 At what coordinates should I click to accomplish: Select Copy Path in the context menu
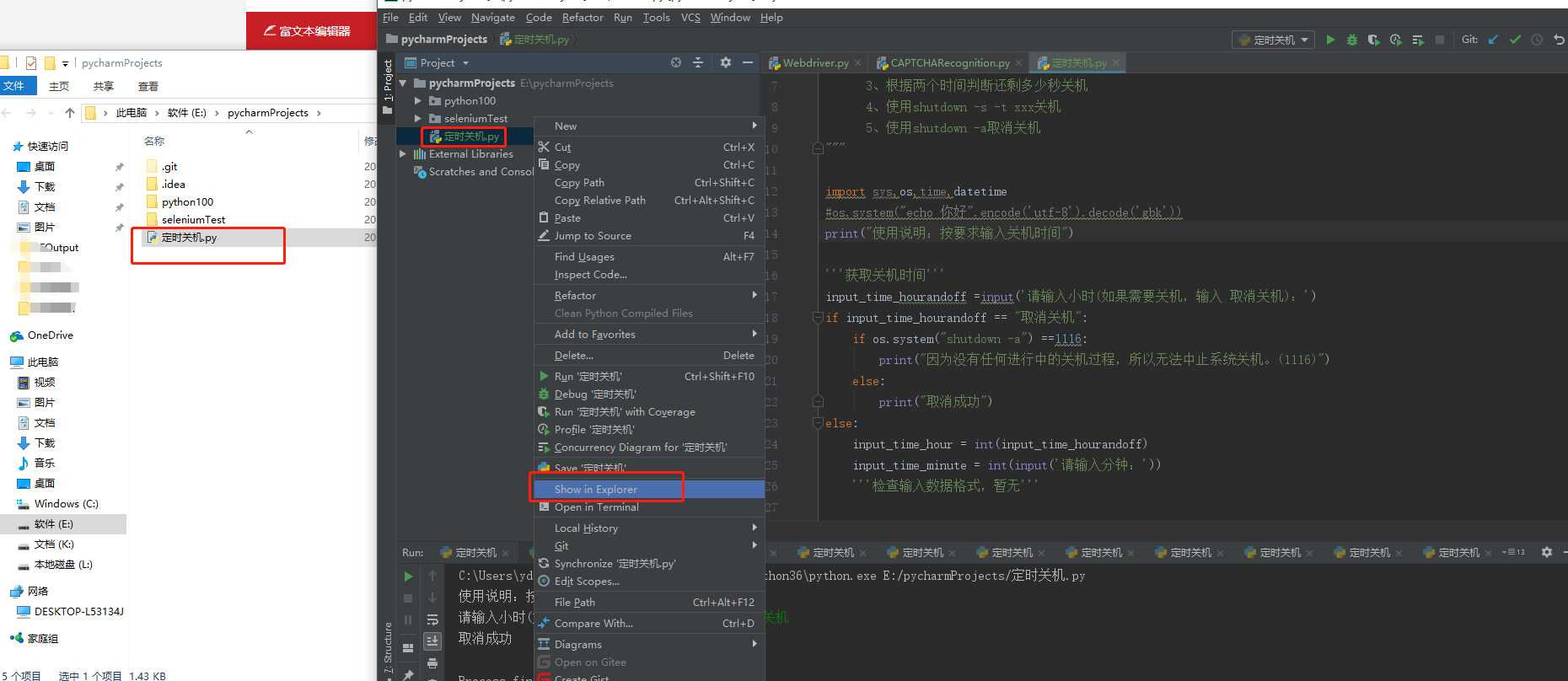[x=649, y=182]
